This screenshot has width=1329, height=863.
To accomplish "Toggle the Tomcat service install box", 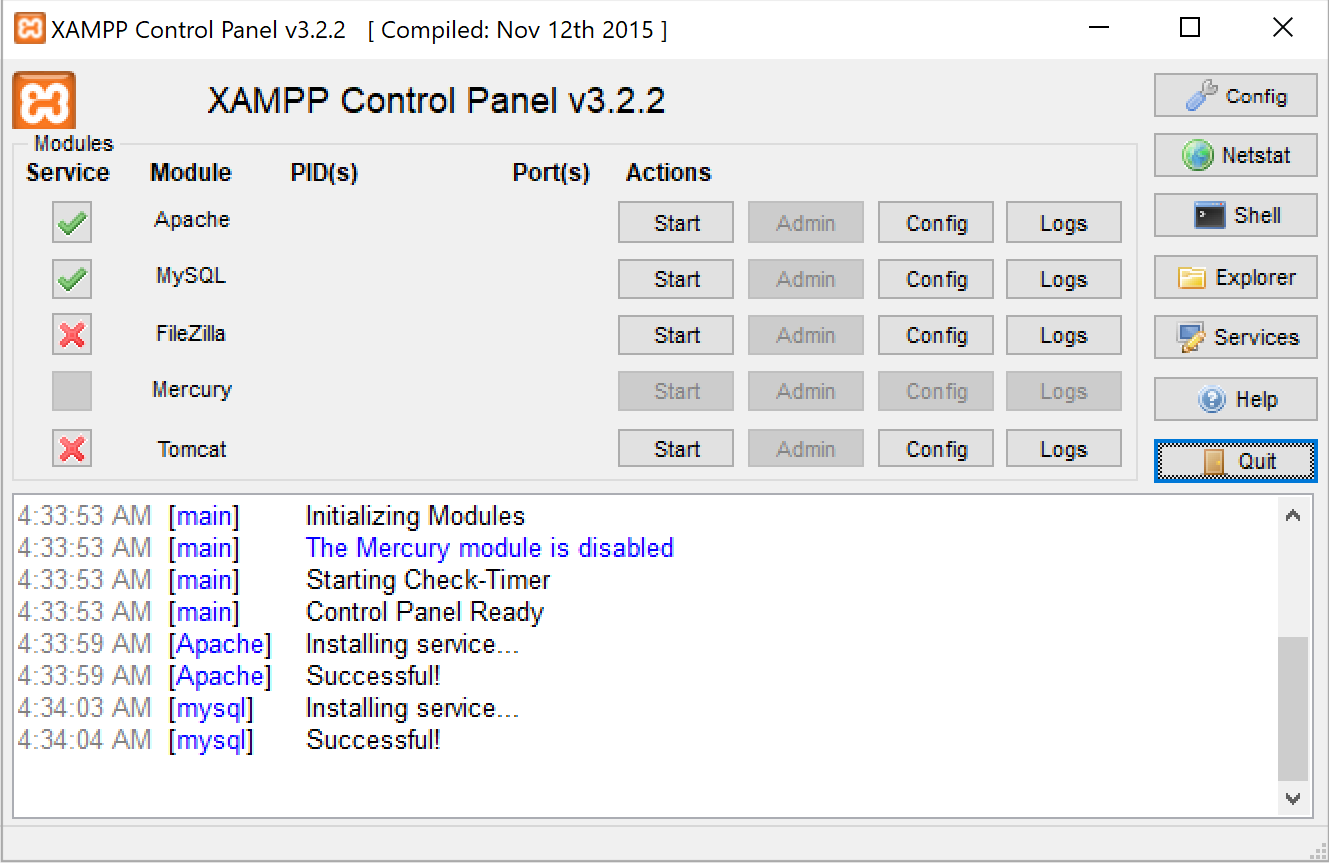I will click(72, 449).
